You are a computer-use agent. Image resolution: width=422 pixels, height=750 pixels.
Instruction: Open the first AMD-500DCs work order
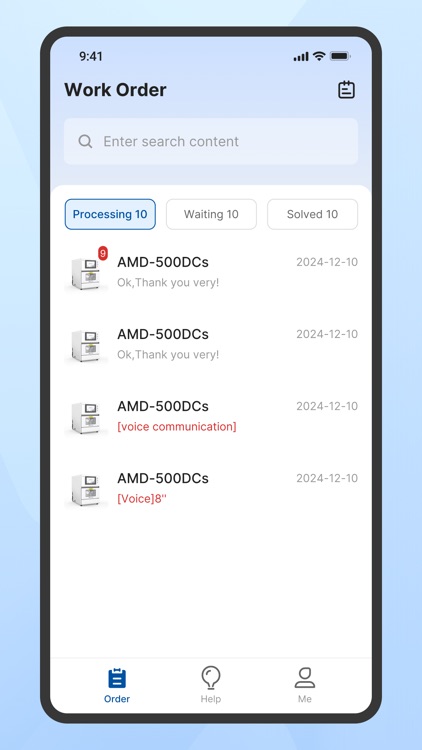click(211, 272)
